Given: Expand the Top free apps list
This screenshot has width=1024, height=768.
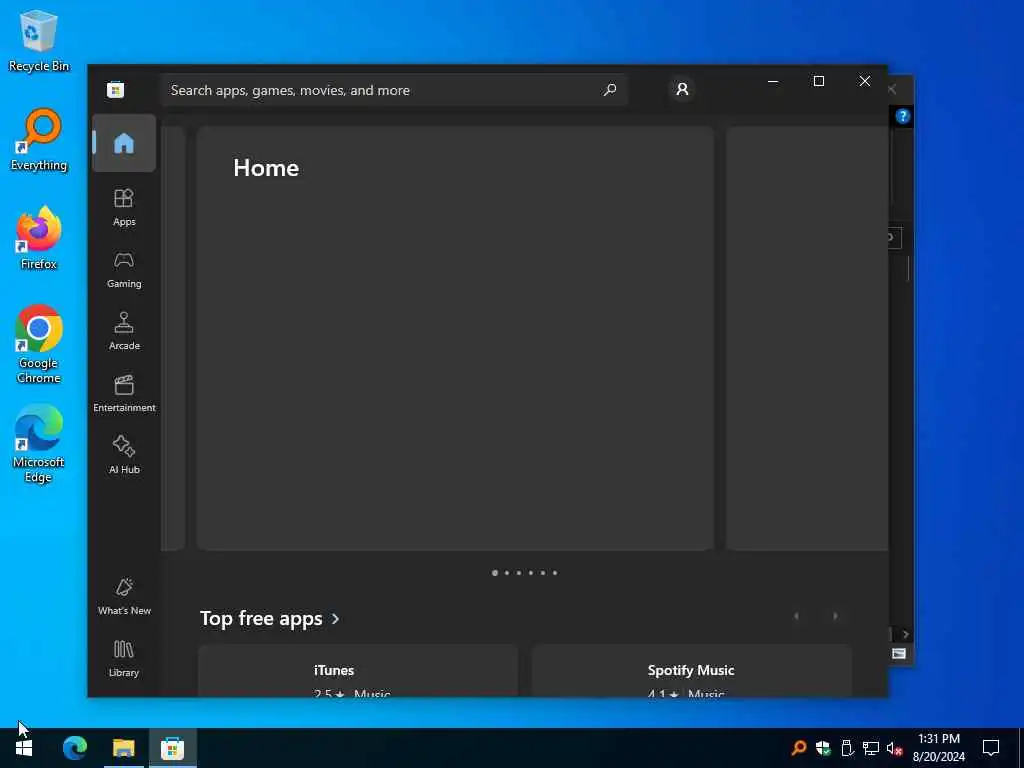Looking at the screenshot, I should point(270,618).
